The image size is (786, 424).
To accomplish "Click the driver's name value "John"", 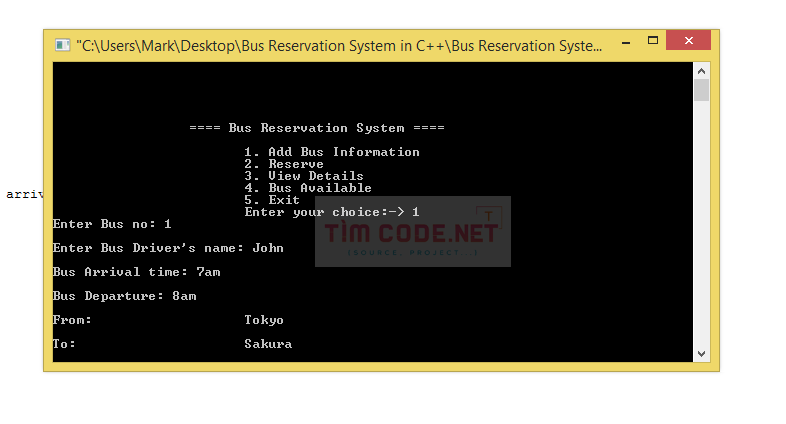I will [268, 248].
